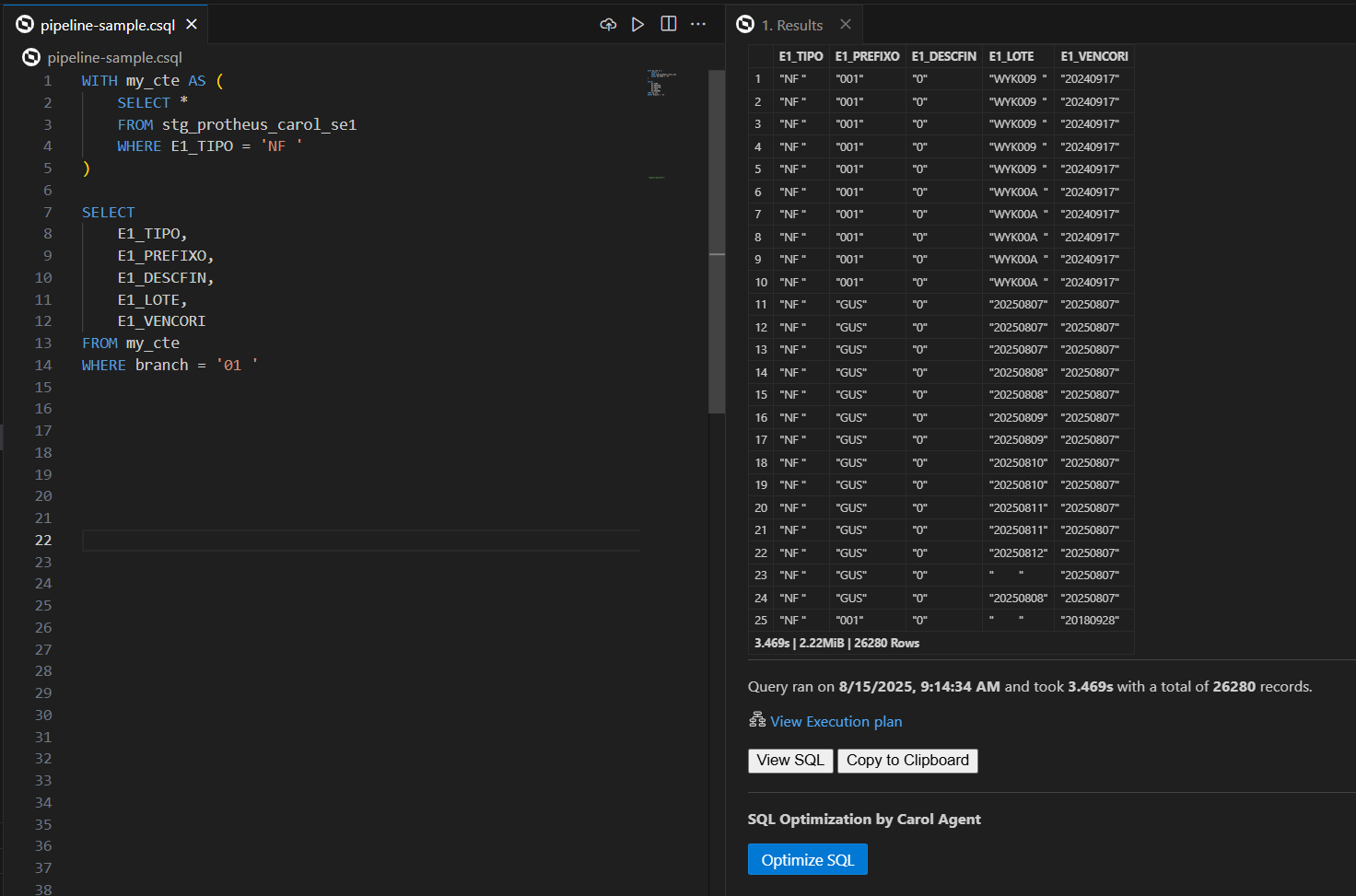
Task: Click the blank lote cell in row 23
Action: [x=1018, y=576]
